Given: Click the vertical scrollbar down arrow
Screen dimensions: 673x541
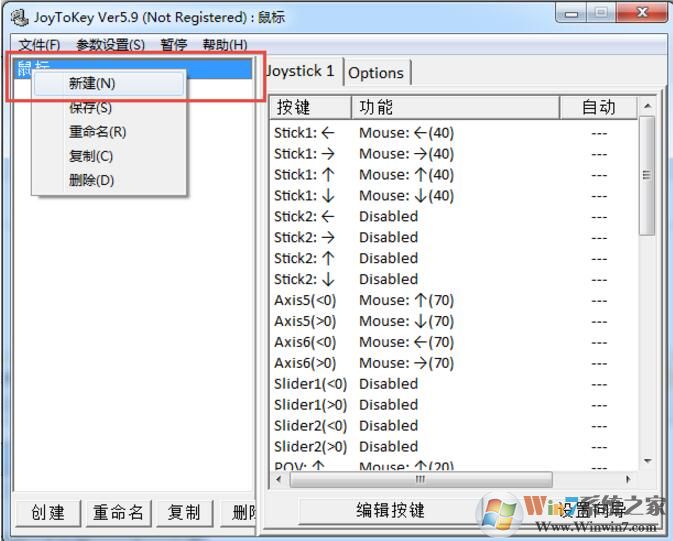Looking at the screenshot, I should (648, 461).
